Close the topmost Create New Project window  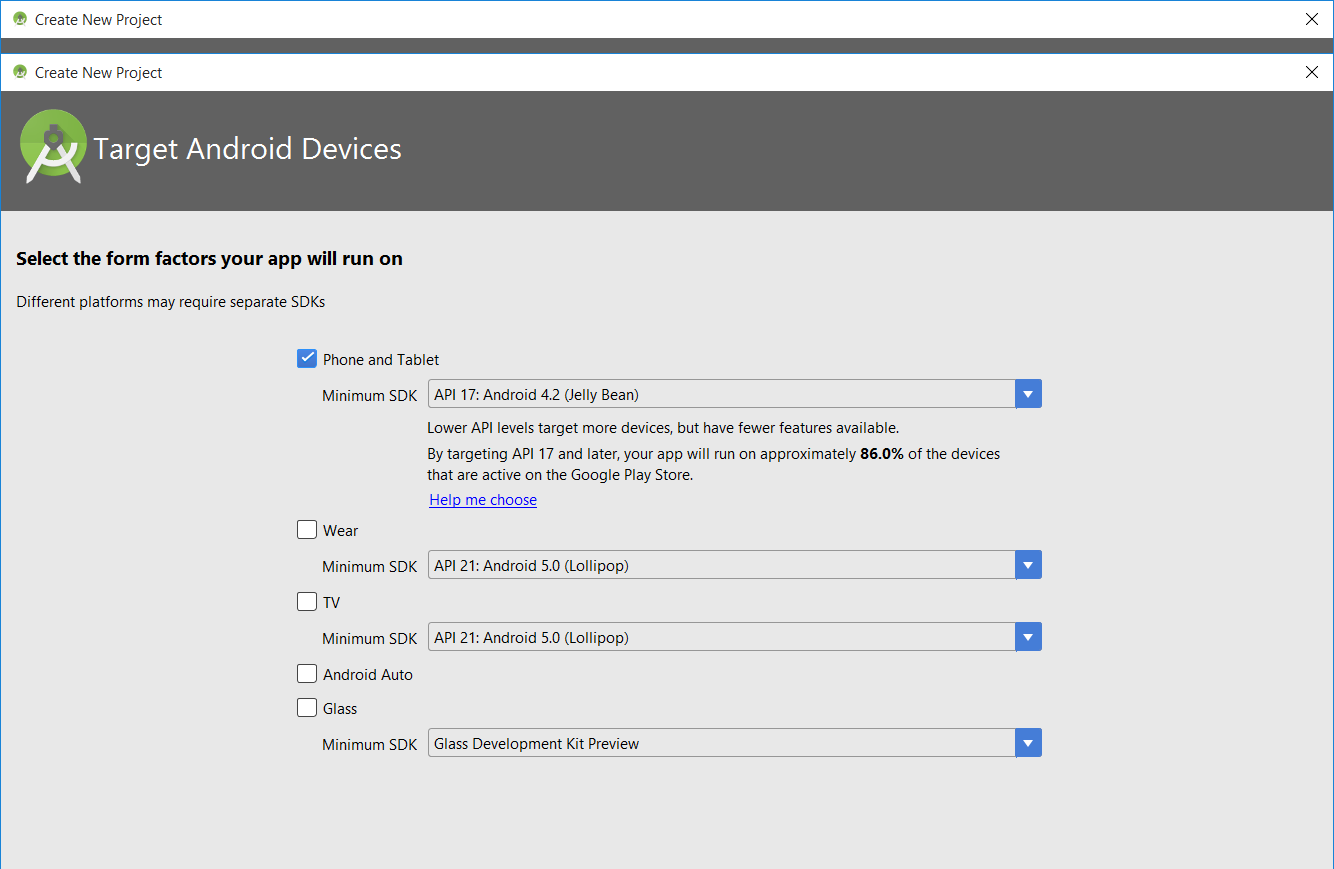[1311, 19]
